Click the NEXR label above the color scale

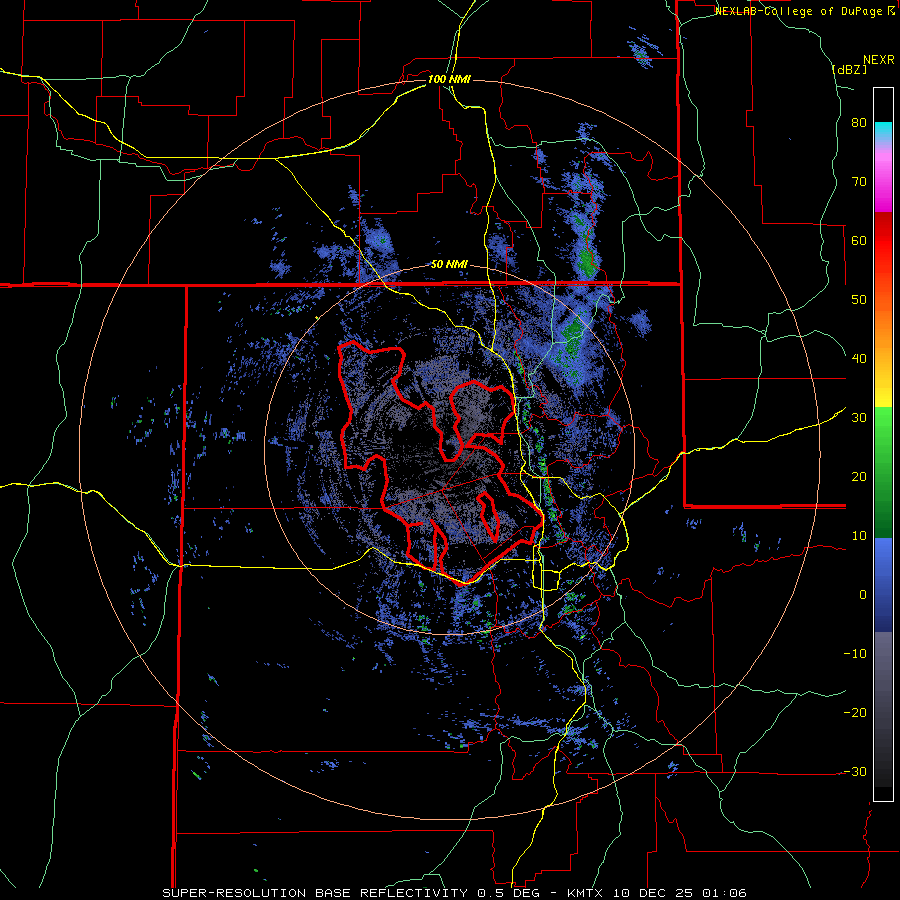coord(879,60)
